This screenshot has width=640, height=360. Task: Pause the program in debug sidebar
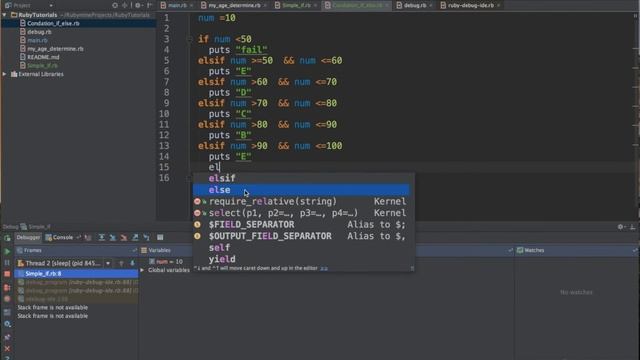pos(7,263)
